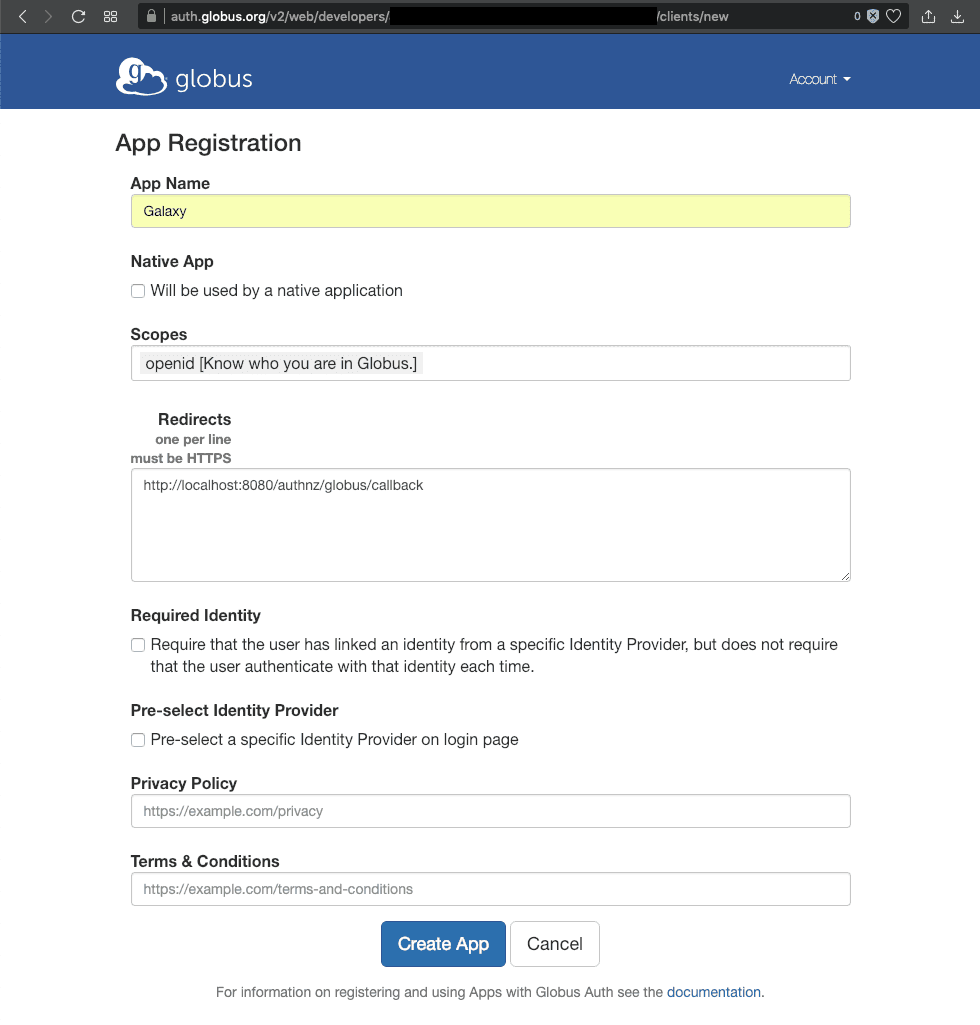Open downloads via the download icon
This screenshot has width=980, height=1025.
957,16
